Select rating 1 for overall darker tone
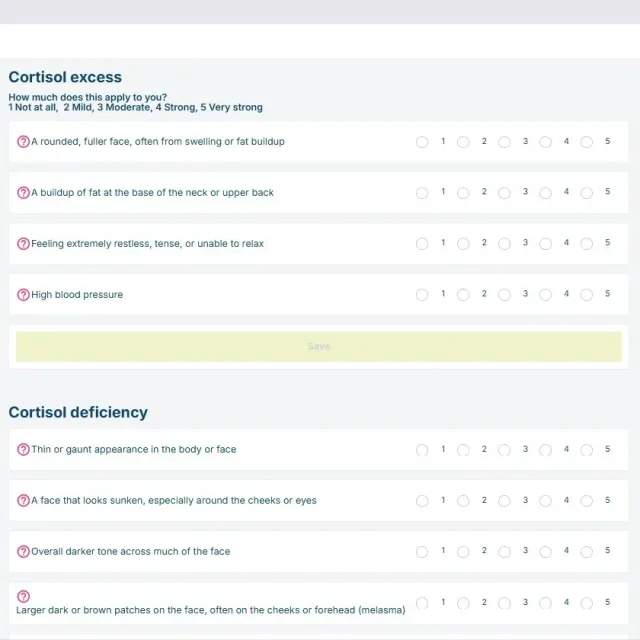Image resolution: width=640 pixels, height=640 pixels. (x=422, y=552)
